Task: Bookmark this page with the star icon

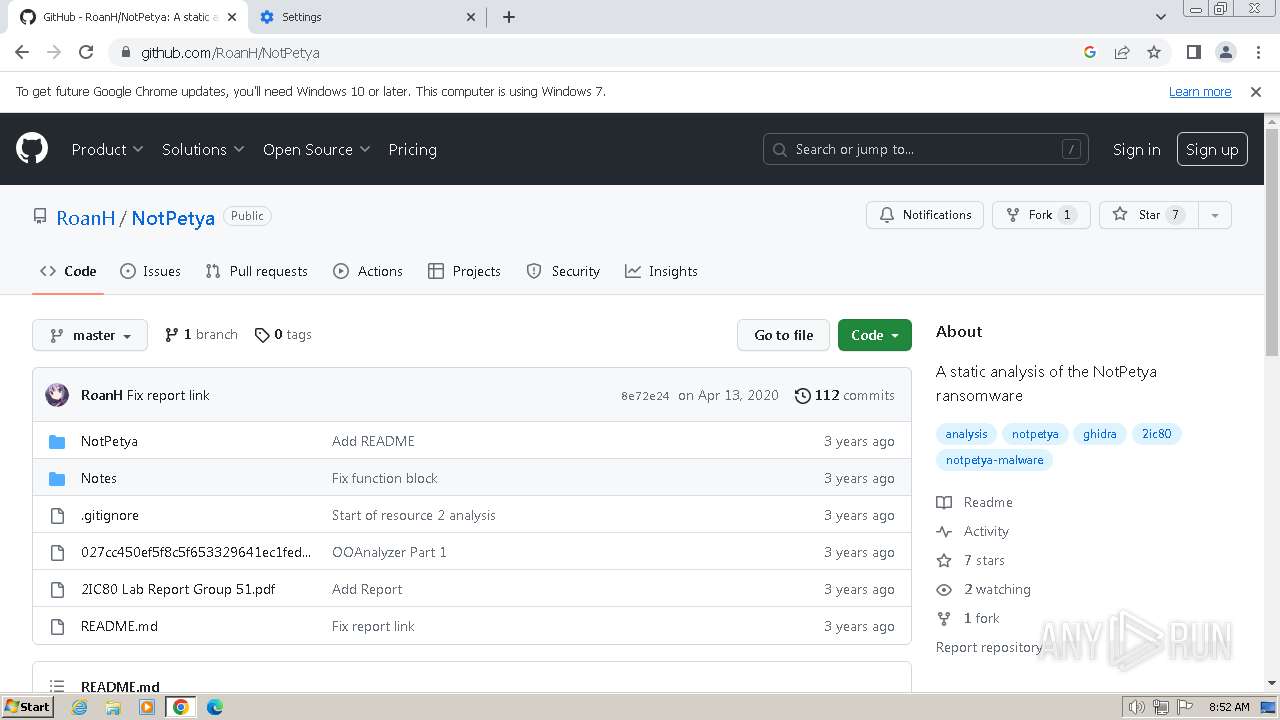Action: (1154, 52)
